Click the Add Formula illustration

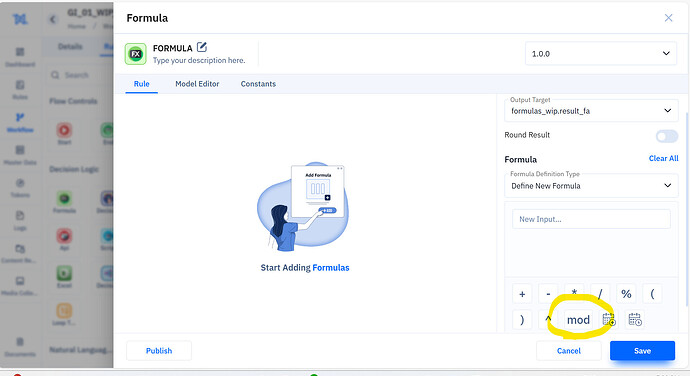click(x=303, y=207)
